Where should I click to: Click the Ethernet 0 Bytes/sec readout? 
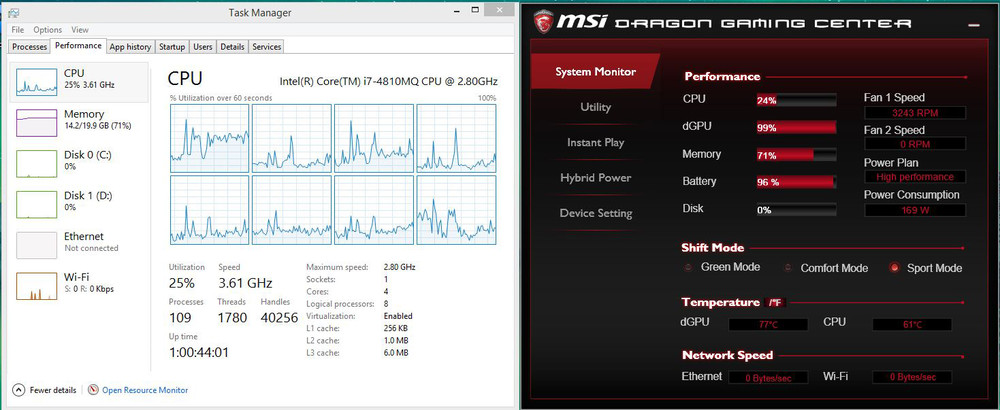click(x=768, y=378)
